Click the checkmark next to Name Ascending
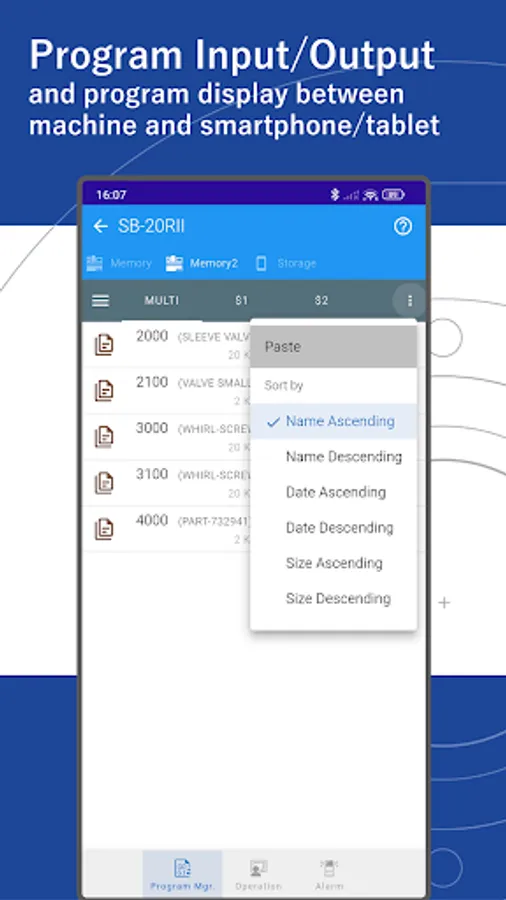Viewport: 506px width, 900px height. (274, 422)
